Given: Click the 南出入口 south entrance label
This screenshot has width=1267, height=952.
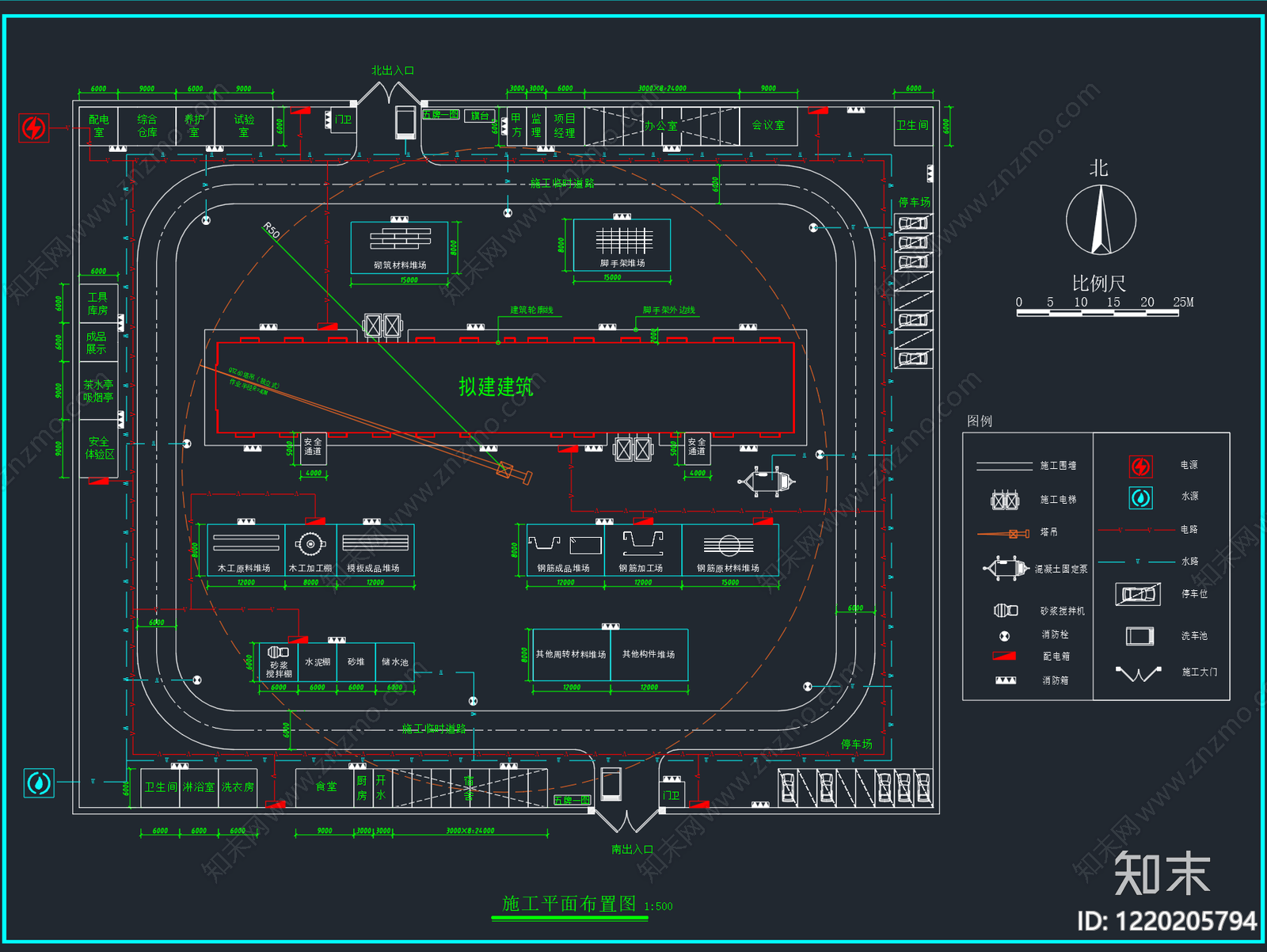Looking at the screenshot, I should point(632,849).
